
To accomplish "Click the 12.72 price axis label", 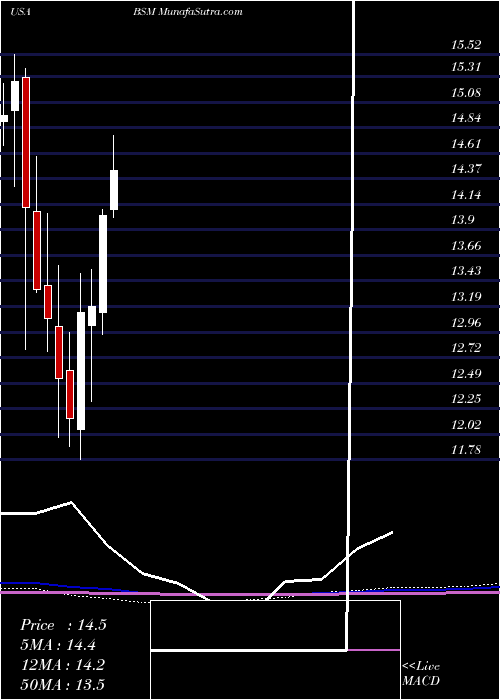I will click(x=466, y=348).
